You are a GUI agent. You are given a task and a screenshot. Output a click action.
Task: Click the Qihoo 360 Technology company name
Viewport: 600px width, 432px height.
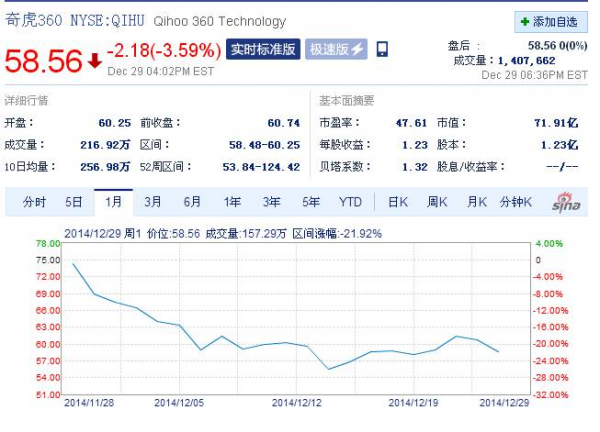pos(220,21)
